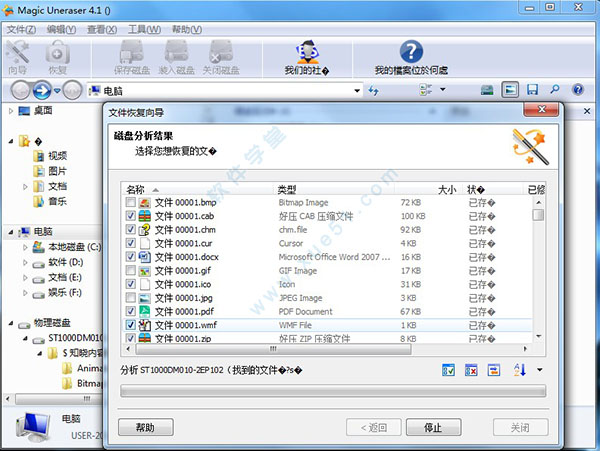Open the 我们的社区 community icon
The width and height of the screenshot is (600, 451).
point(307,57)
